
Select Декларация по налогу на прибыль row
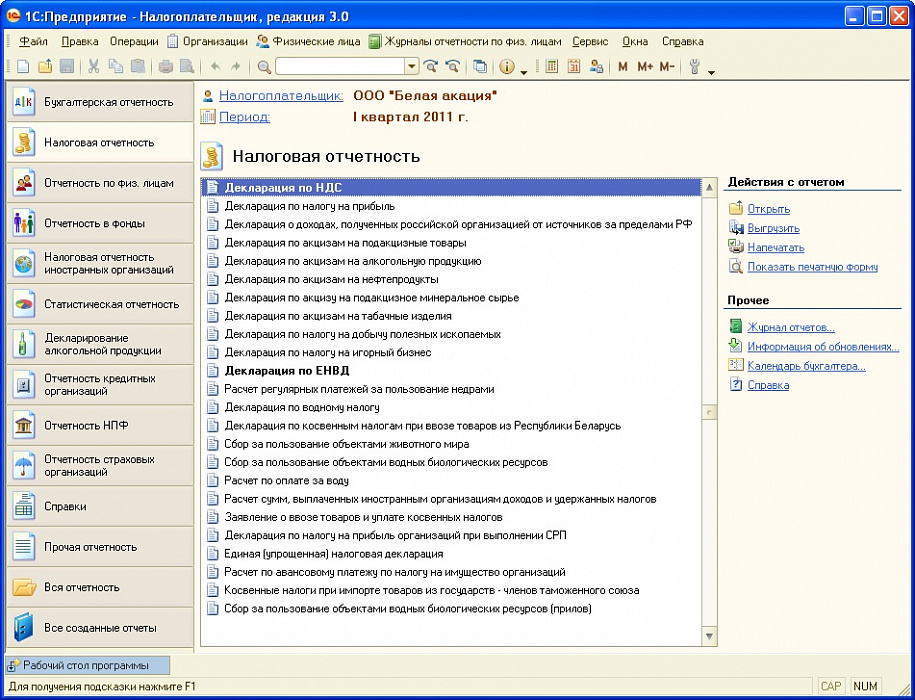pyautogui.click(x=450, y=206)
